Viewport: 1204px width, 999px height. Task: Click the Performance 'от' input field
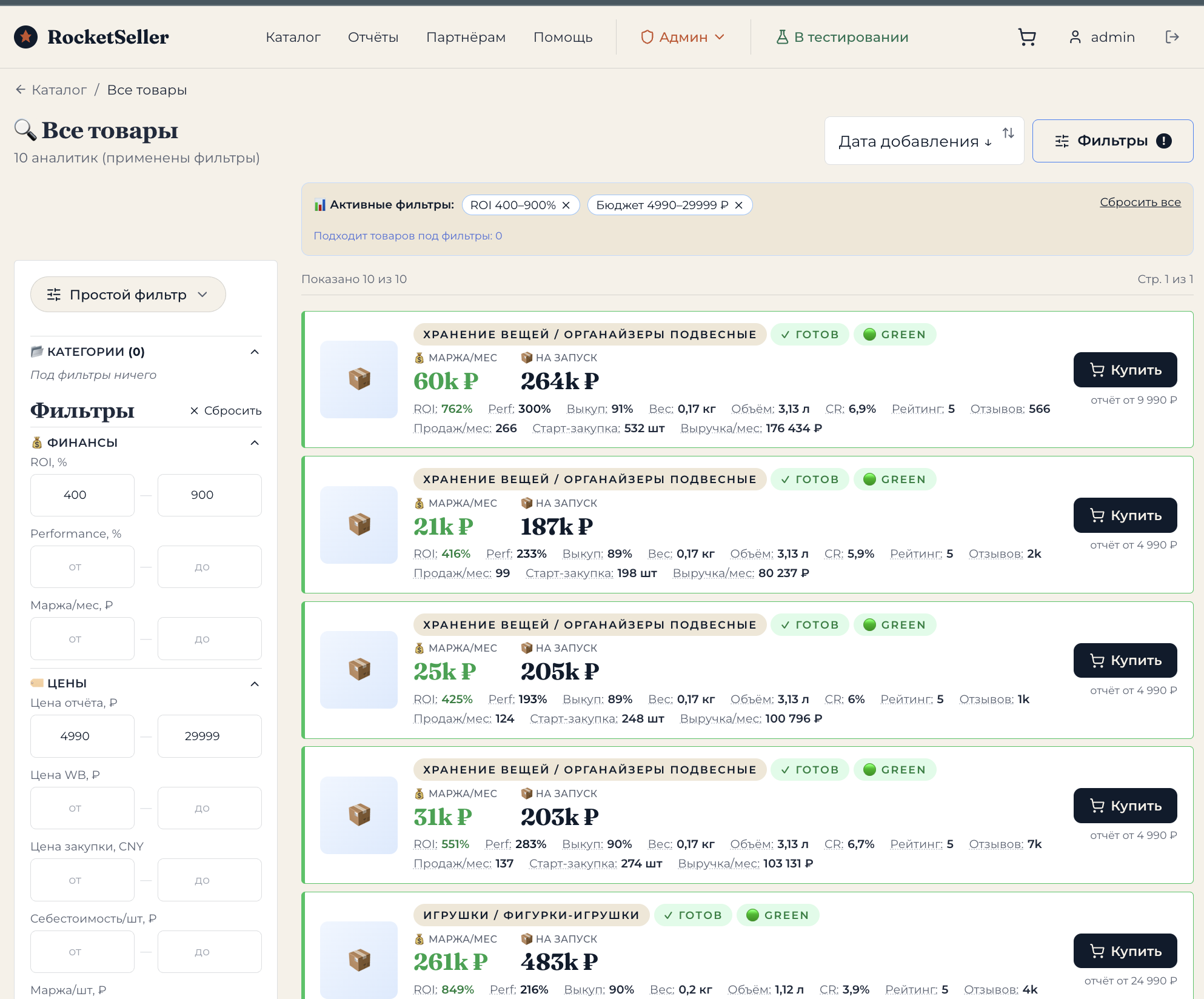tap(82, 567)
